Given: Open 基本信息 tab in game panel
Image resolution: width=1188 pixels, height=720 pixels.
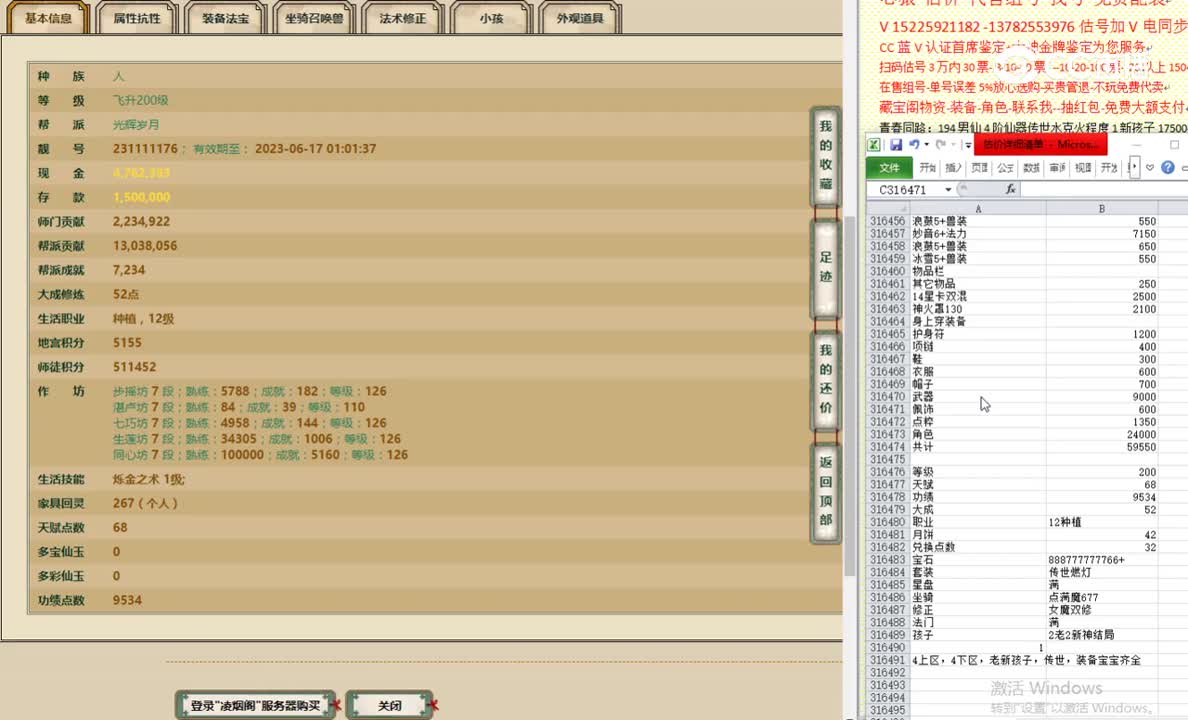Looking at the screenshot, I should (x=48, y=18).
